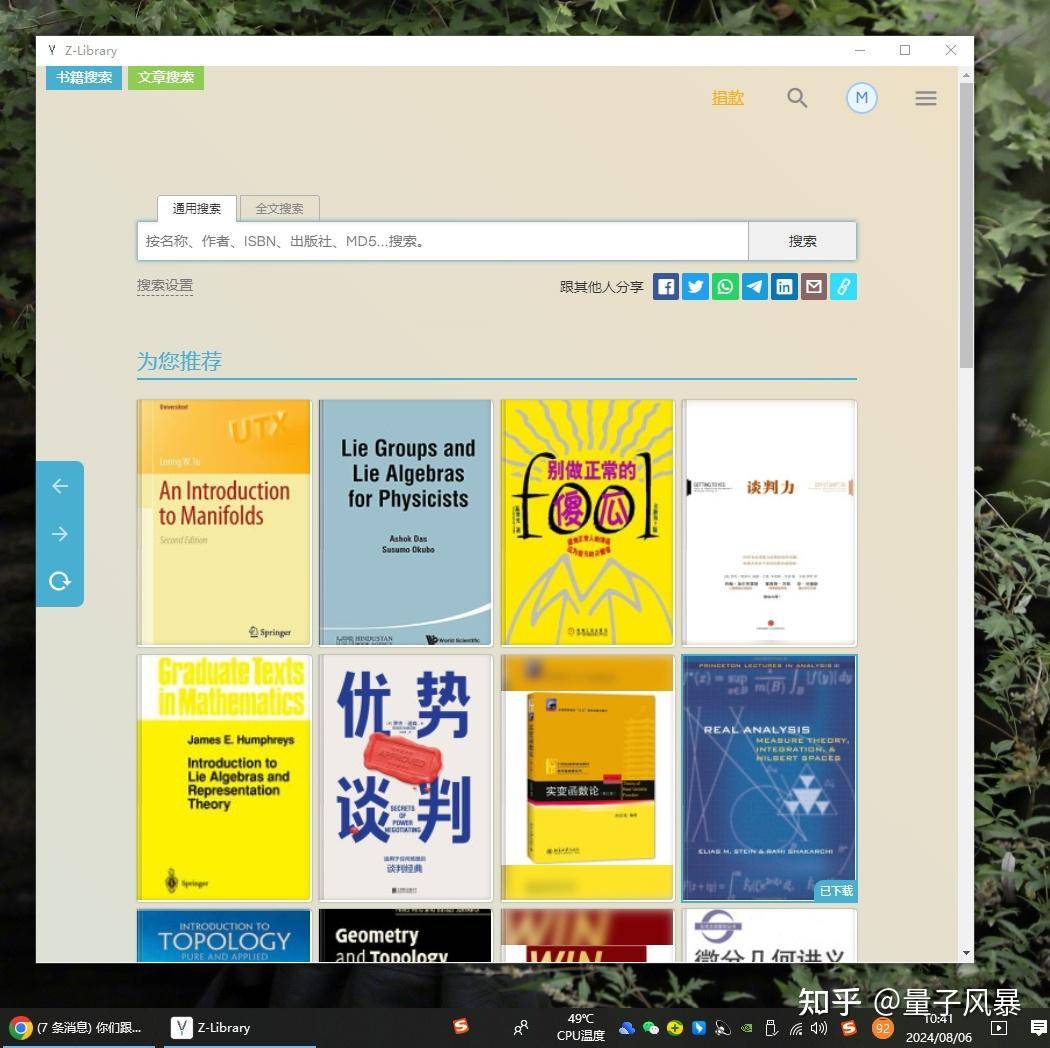Open blue cloud tray icon
The height and width of the screenshot is (1048, 1050).
click(x=627, y=1028)
